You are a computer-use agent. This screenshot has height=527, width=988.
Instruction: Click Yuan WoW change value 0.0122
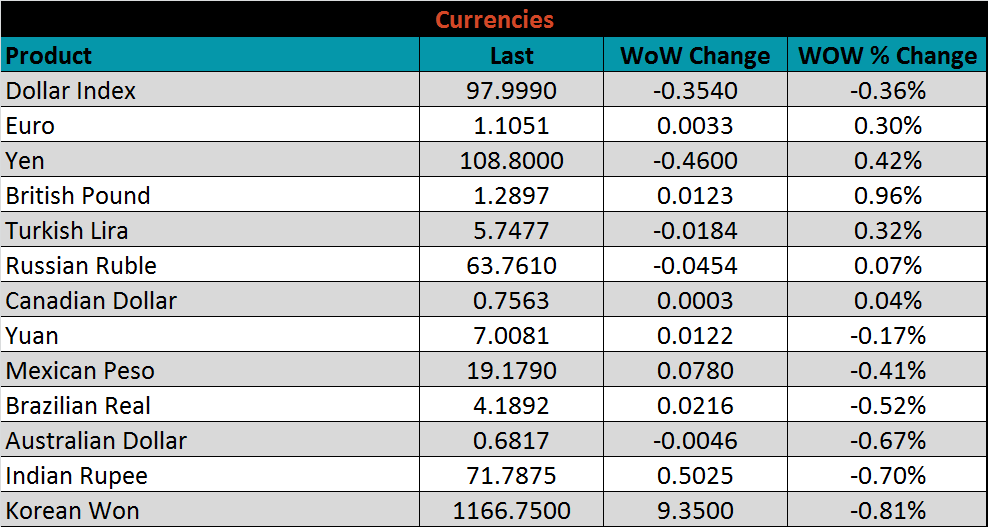695,336
